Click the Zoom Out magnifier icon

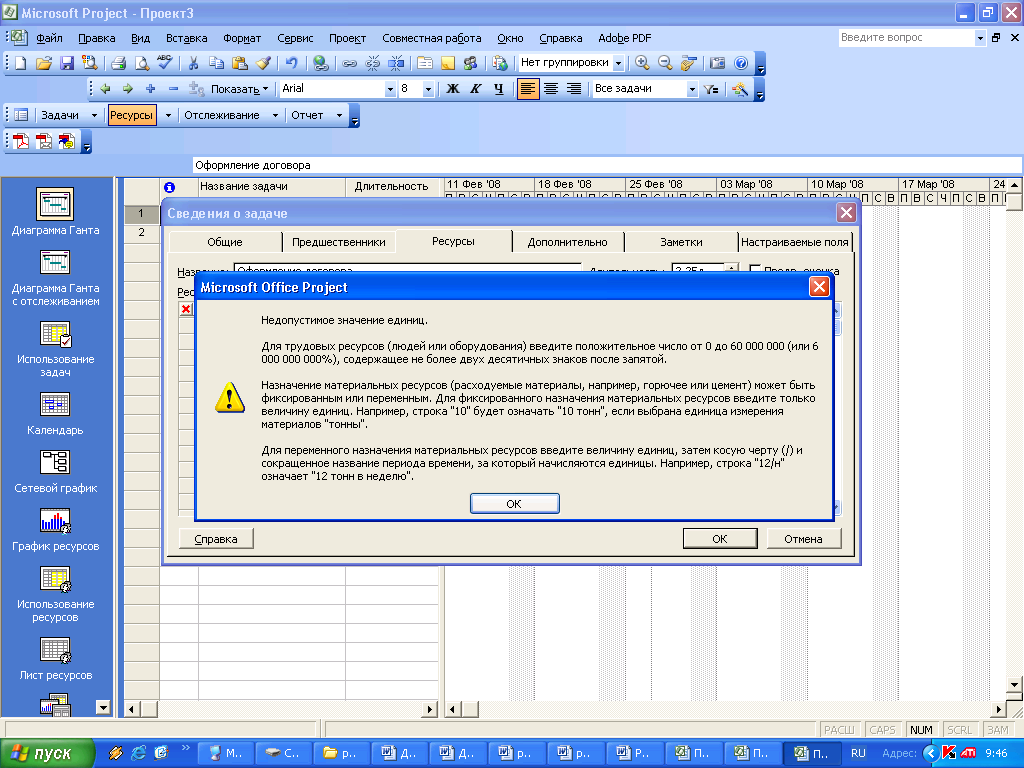click(665, 63)
